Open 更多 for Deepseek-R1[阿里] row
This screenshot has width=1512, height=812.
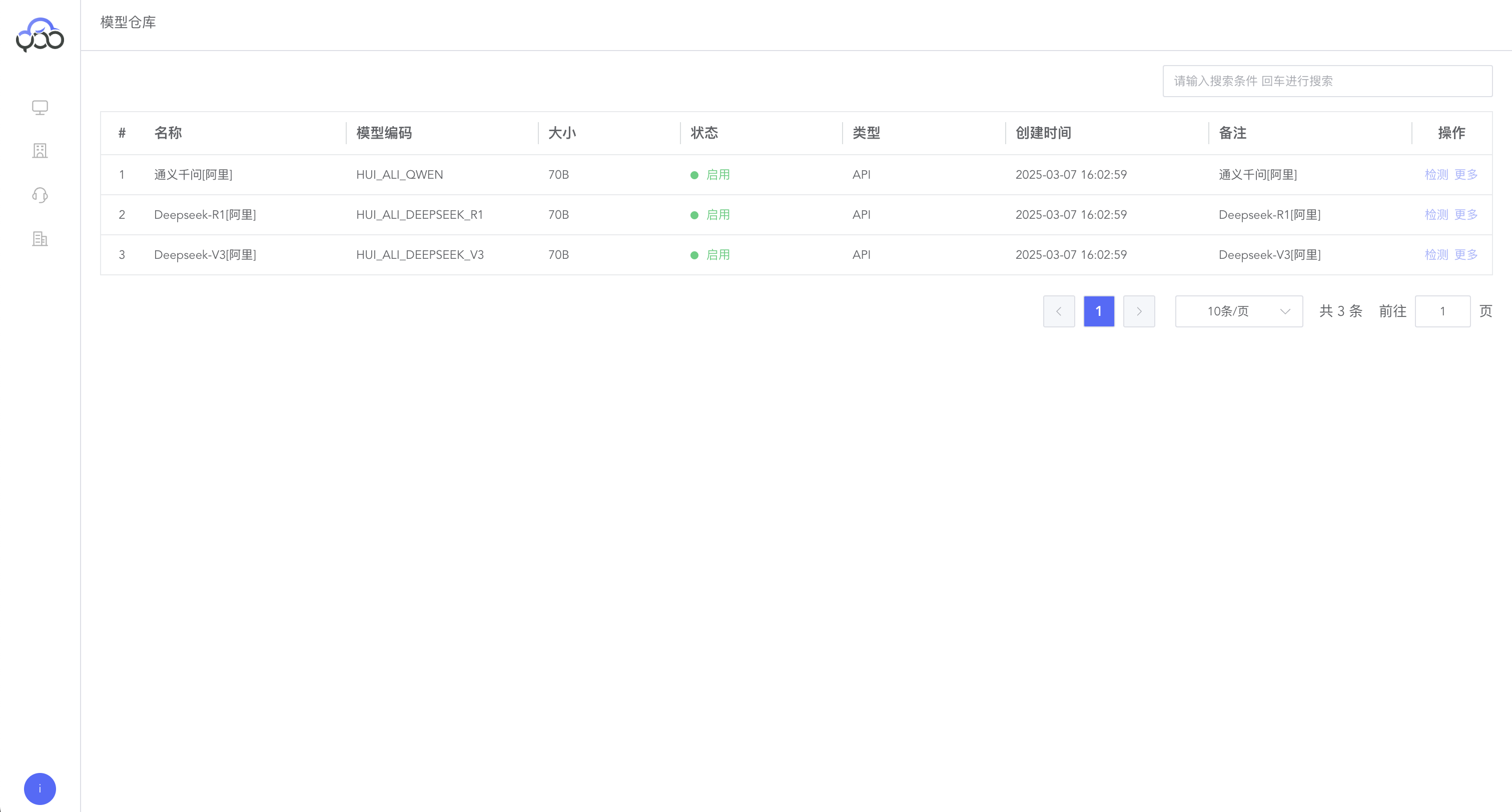1465,214
